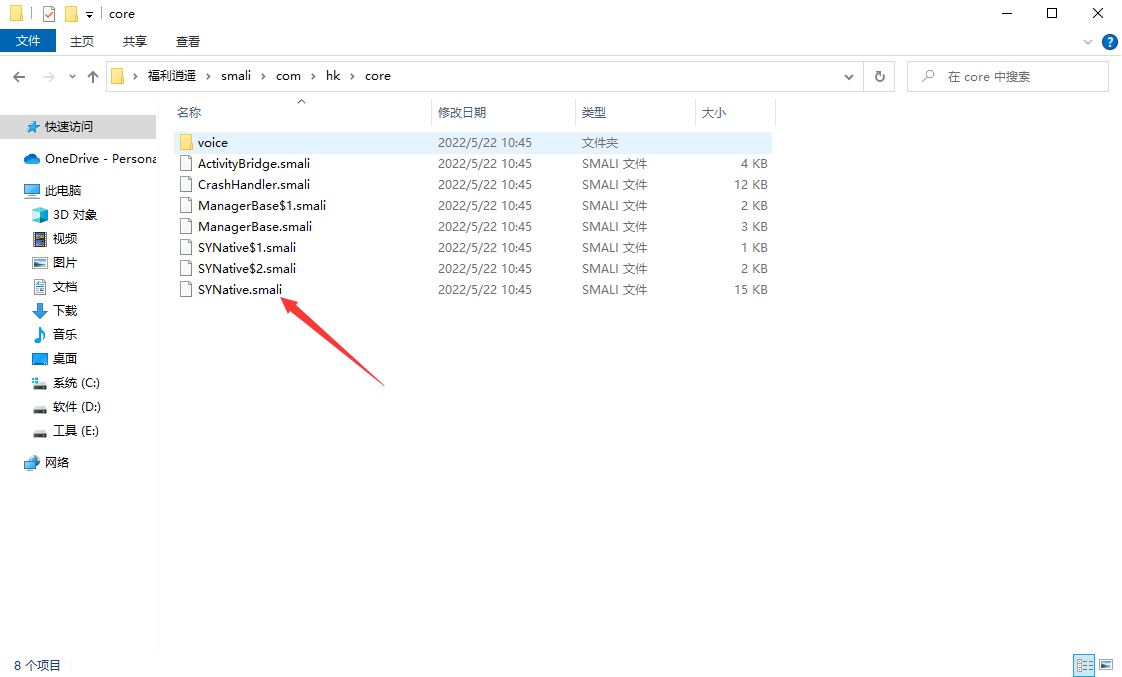Open address bar history dropdown
Viewport: 1122px width, 677px height.
tap(849, 76)
